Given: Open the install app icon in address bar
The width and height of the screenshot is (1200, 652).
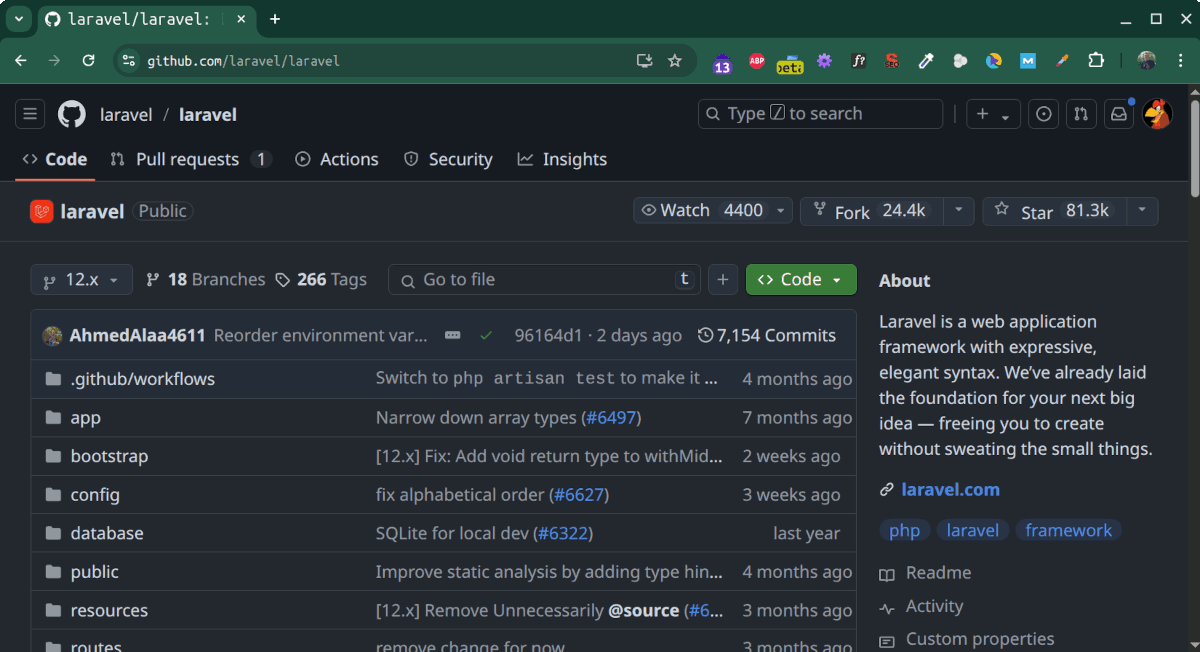Looking at the screenshot, I should [x=645, y=61].
